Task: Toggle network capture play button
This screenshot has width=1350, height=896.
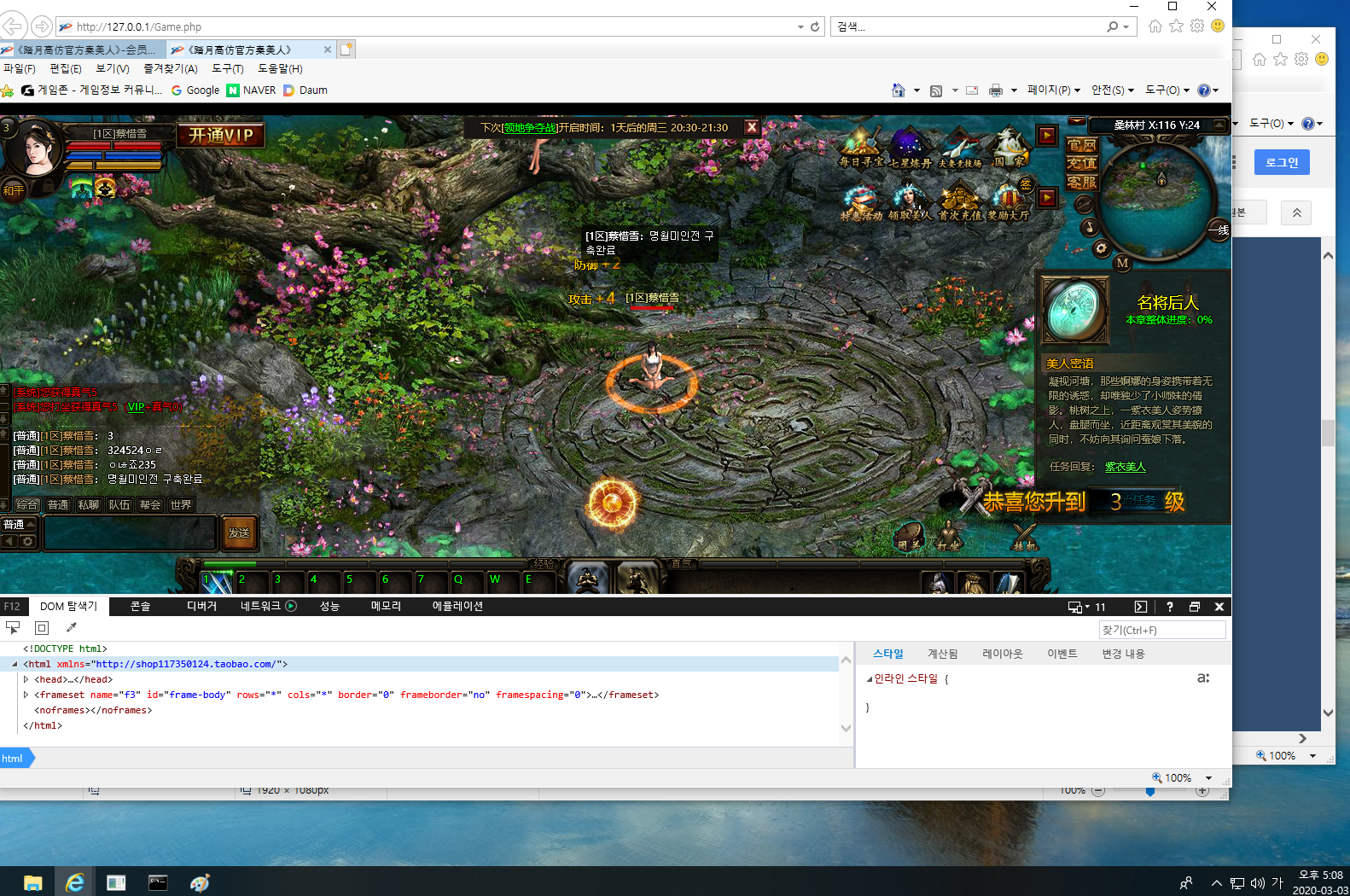Action: coord(291,606)
